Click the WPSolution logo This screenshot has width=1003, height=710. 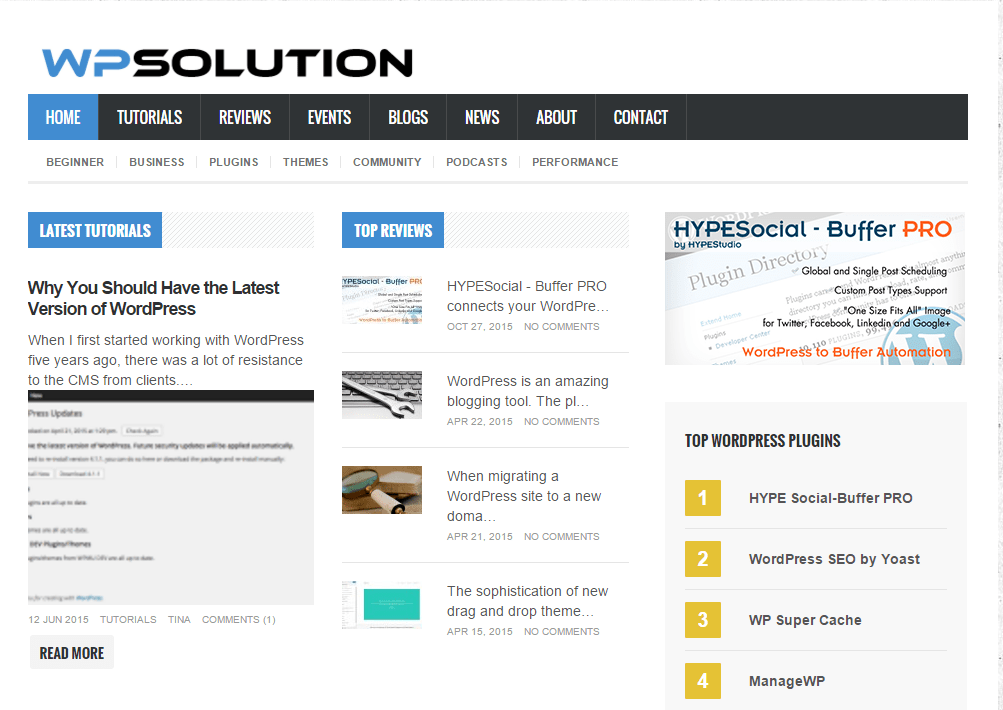(x=224, y=62)
